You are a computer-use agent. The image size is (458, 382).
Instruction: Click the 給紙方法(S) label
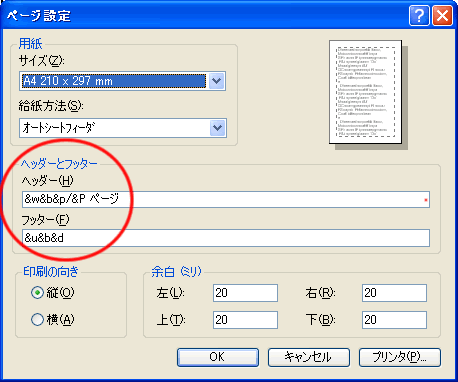click(51, 106)
